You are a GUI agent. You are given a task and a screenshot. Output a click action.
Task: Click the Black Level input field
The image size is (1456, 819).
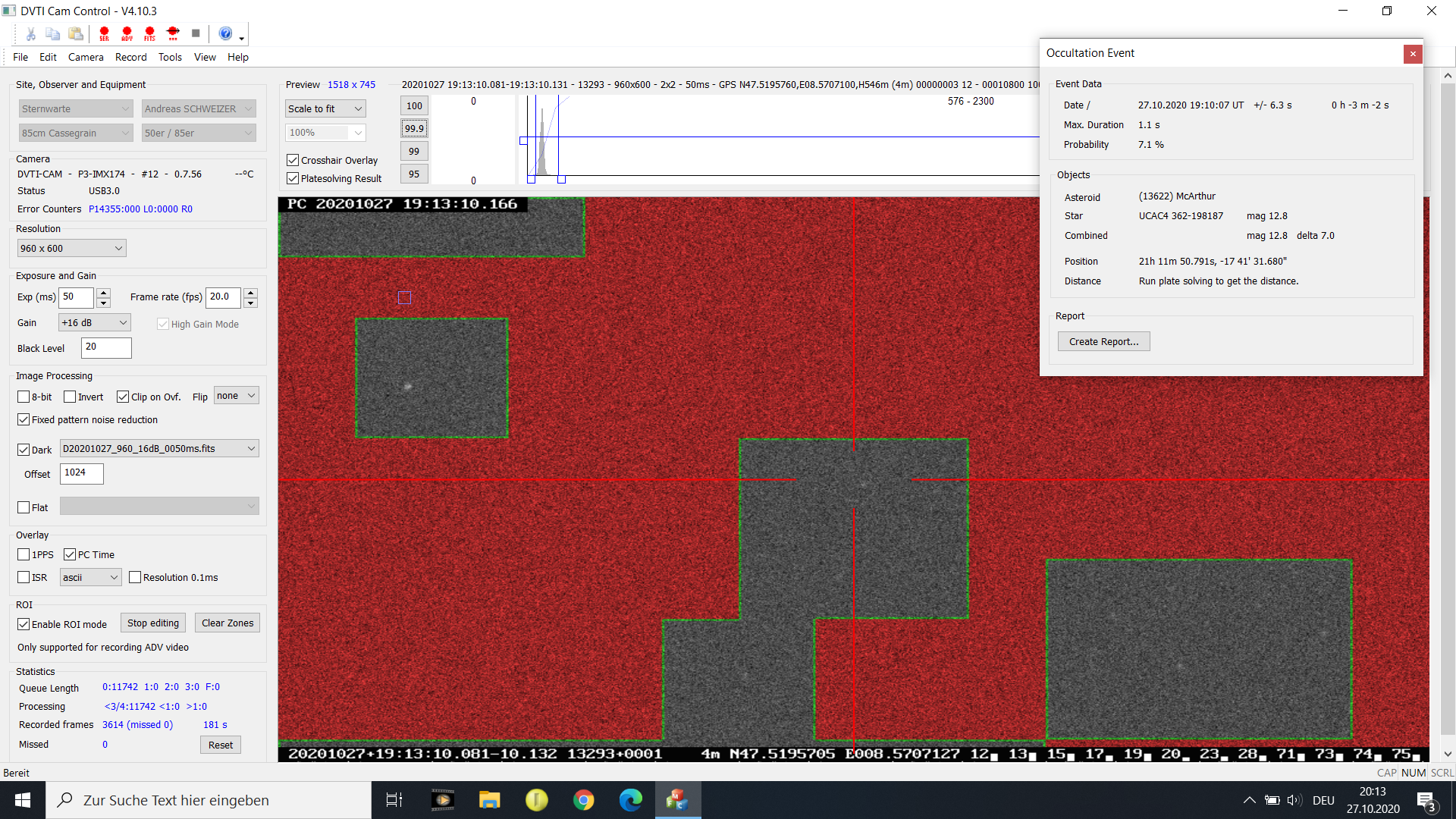pyautogui.click(x=106, y=348)
